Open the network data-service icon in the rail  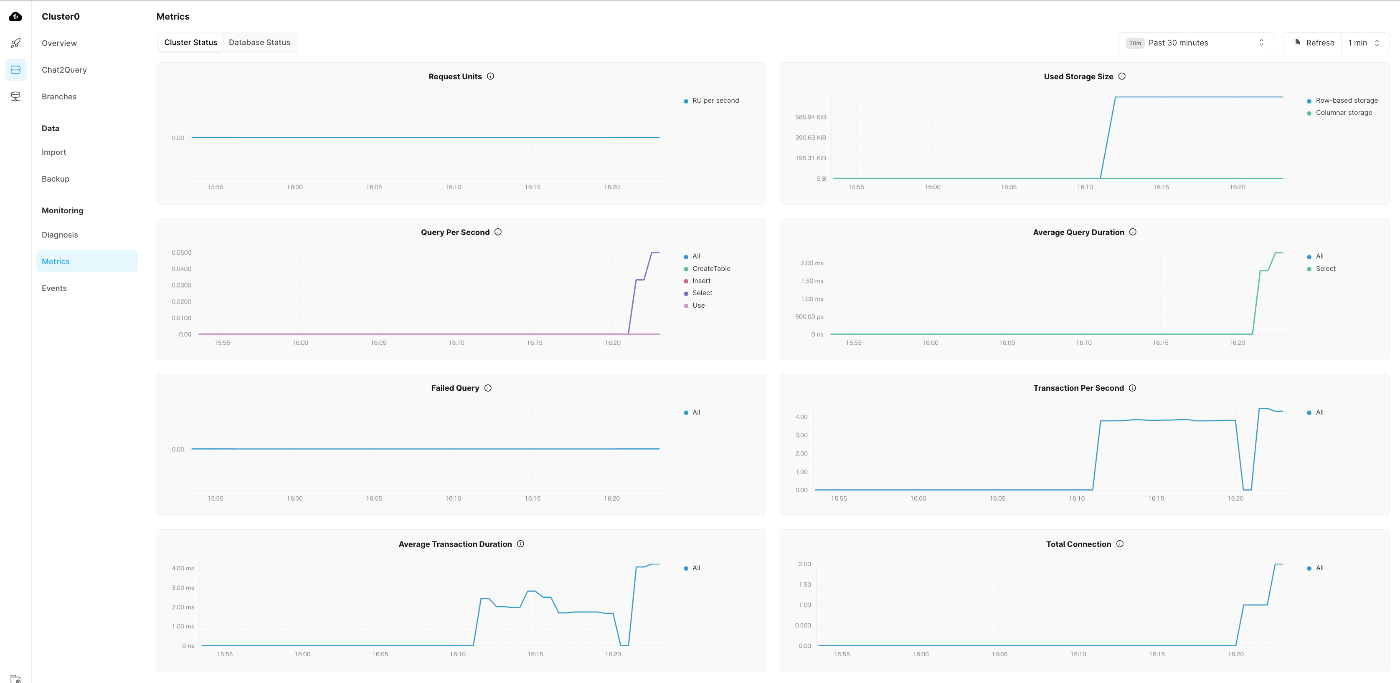point(15,96)
